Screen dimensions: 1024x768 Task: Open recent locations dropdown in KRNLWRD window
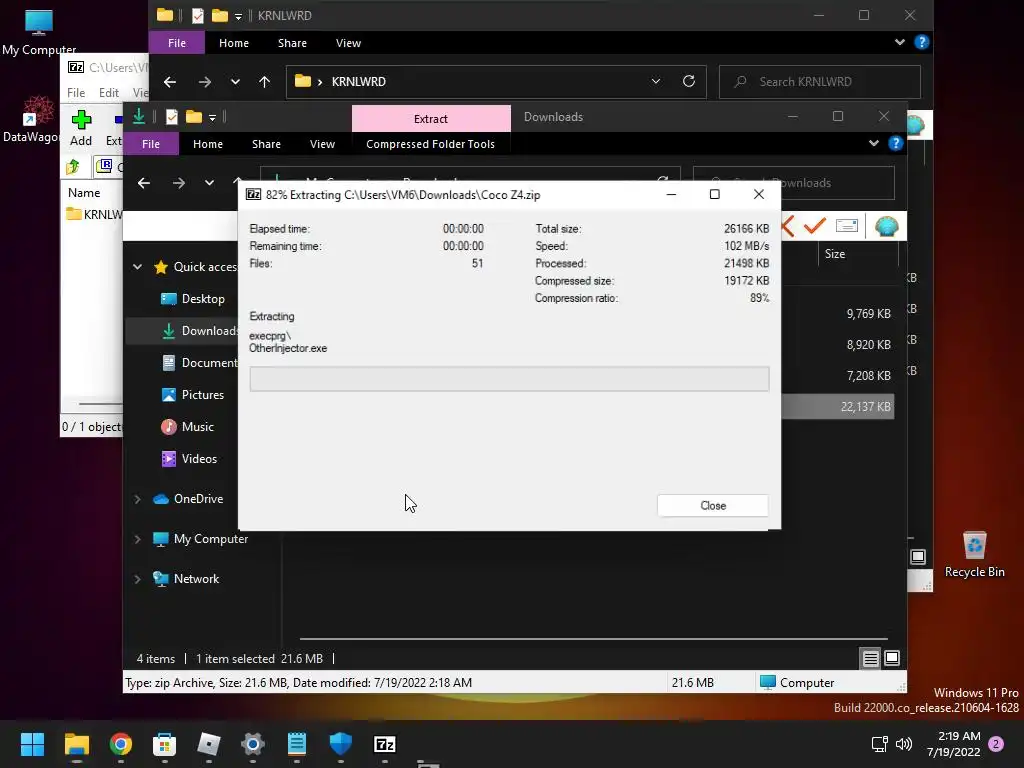(235, 82)
